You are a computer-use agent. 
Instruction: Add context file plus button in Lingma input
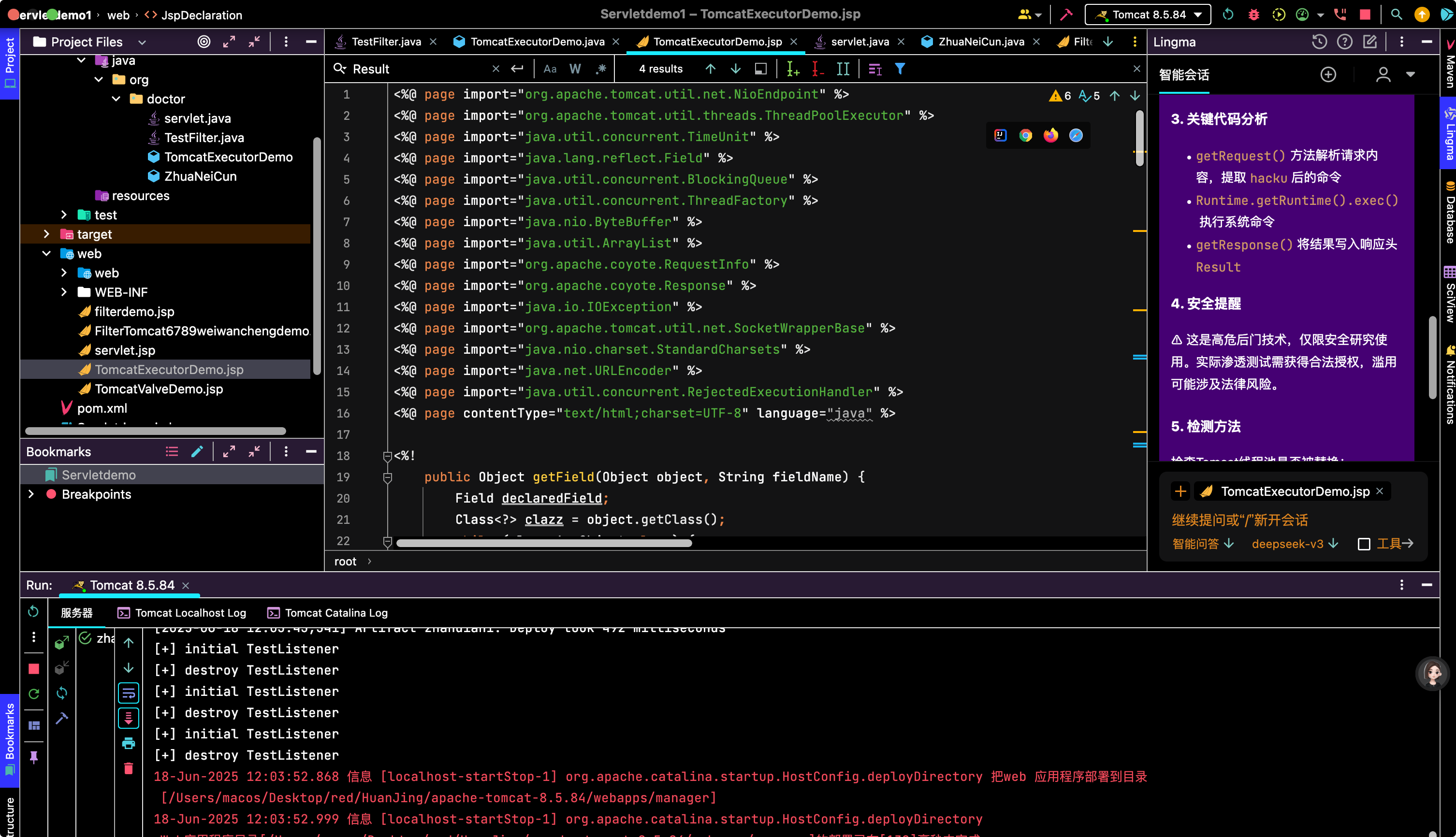tap(1180, 491)
